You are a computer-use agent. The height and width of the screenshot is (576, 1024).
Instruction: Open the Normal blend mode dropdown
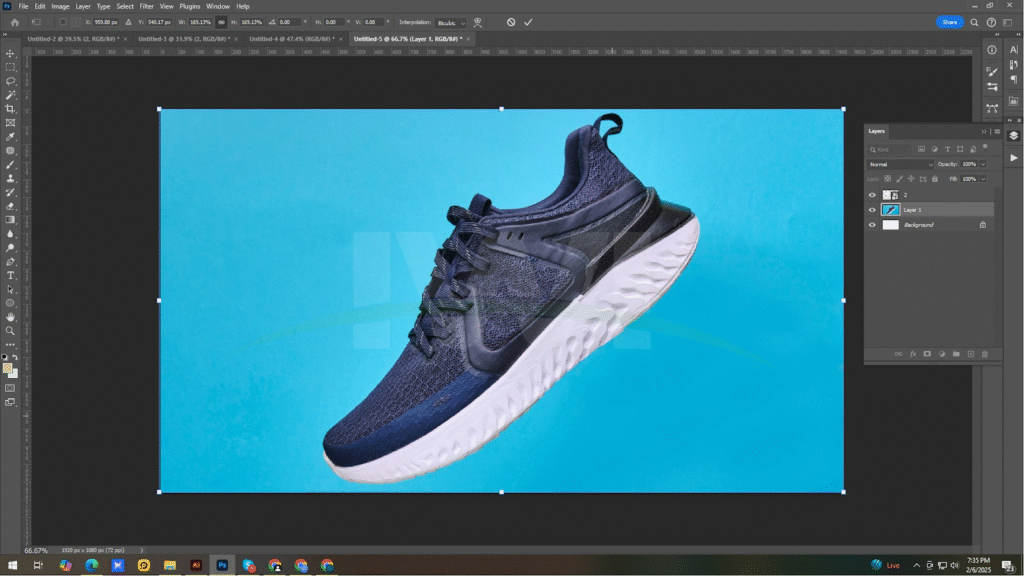900,165
